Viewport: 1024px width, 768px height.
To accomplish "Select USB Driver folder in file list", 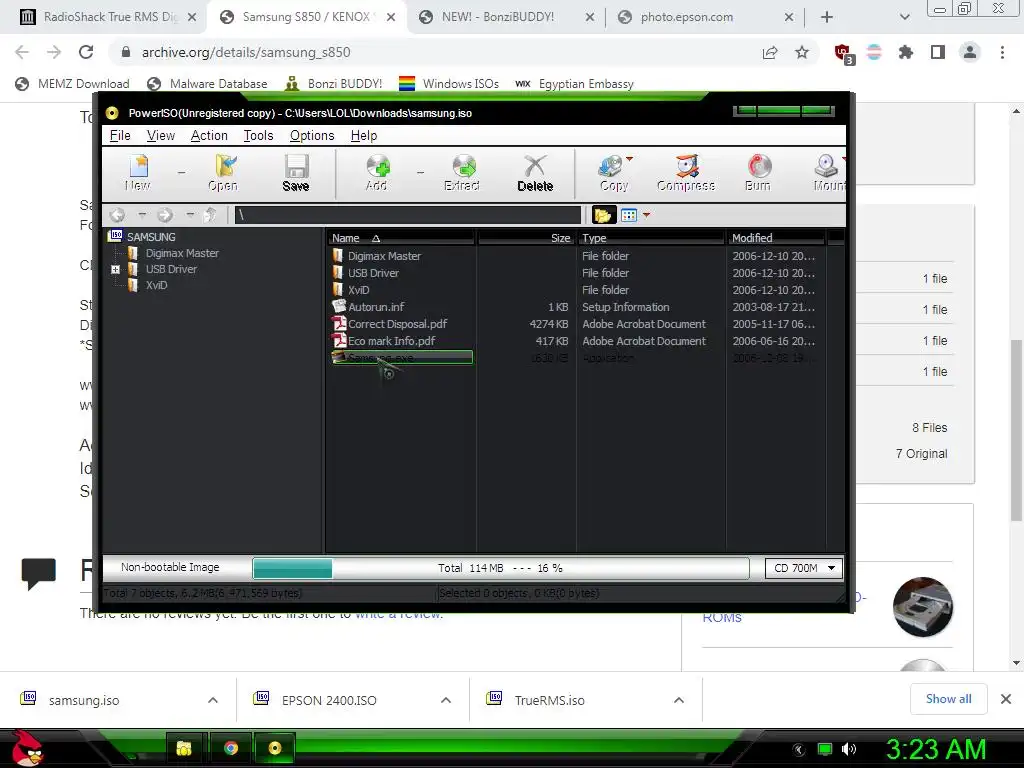I will [373, 273].
